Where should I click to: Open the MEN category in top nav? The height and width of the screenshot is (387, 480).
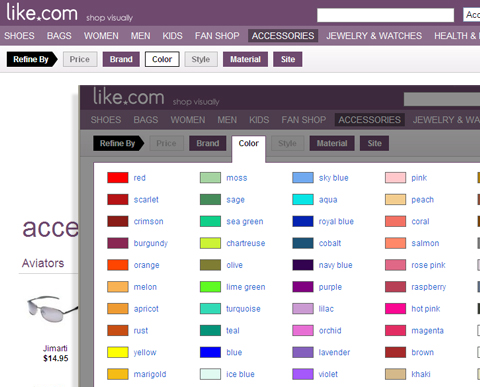click(x=140, y=36)
